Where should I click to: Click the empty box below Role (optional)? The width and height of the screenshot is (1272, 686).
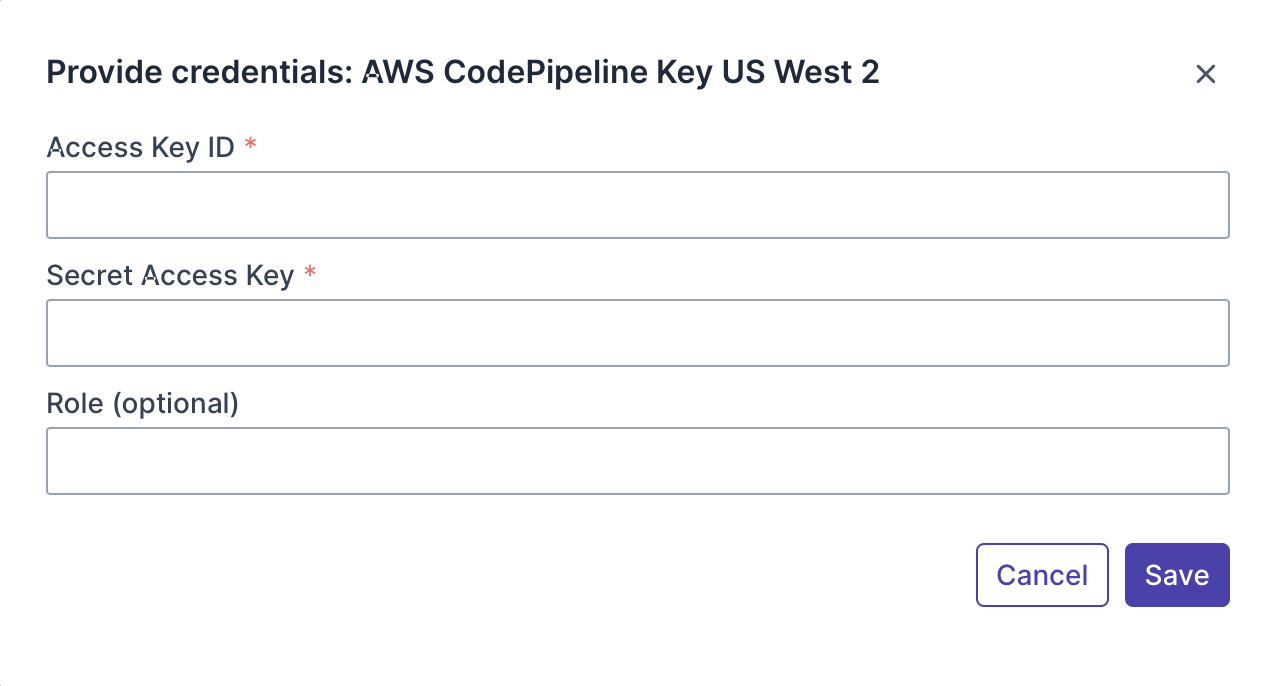pos(637,461)
